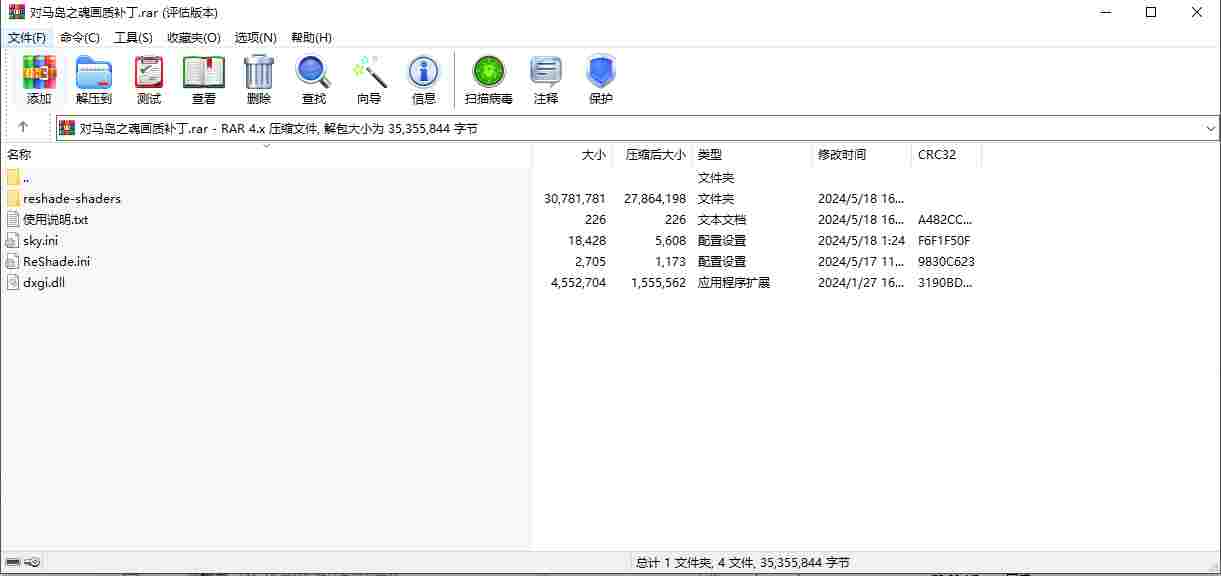
Task: Click the date 2024/5/18 1:24
Action: (x=861, y=240)
